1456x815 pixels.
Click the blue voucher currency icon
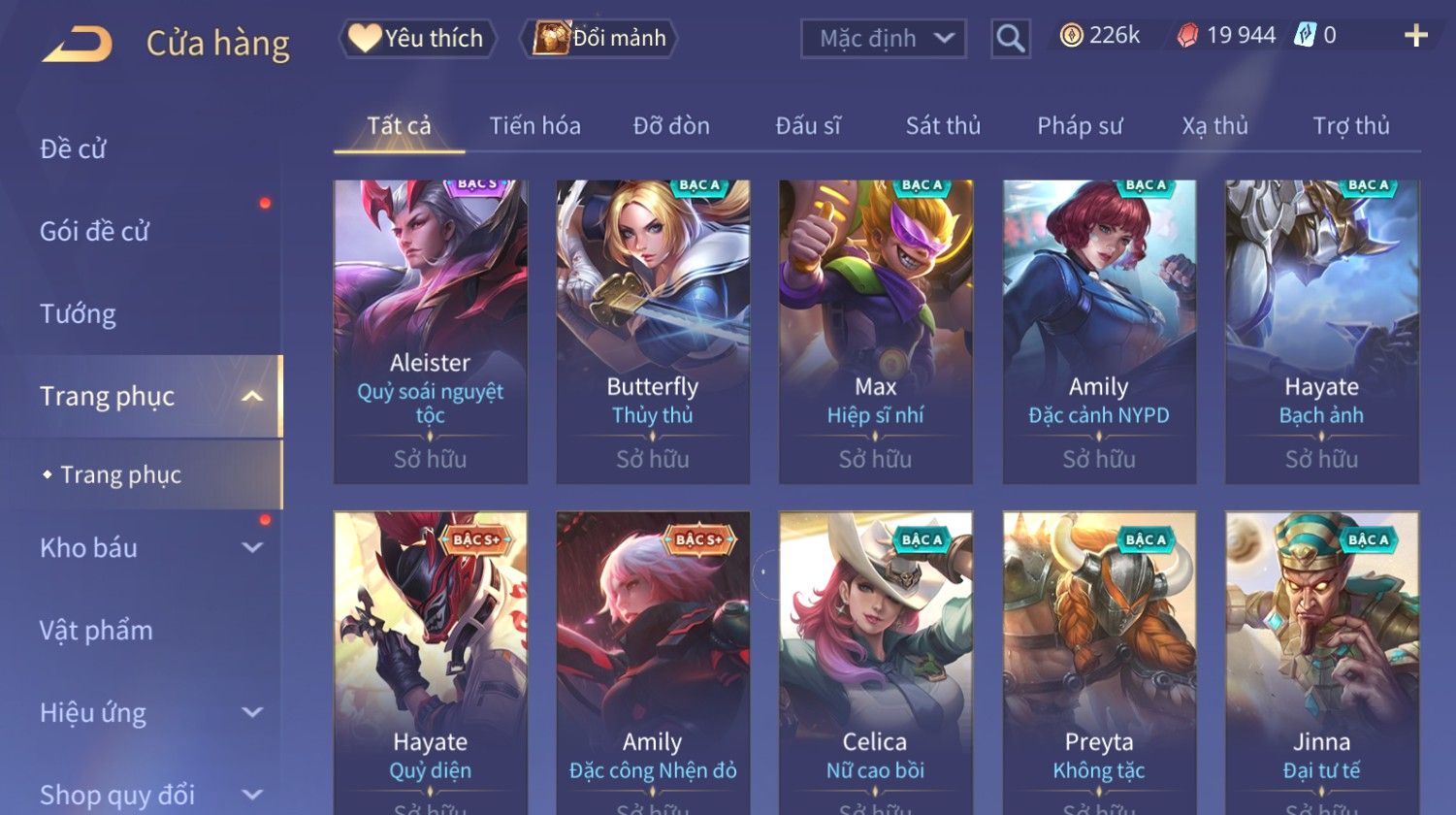1305,36
